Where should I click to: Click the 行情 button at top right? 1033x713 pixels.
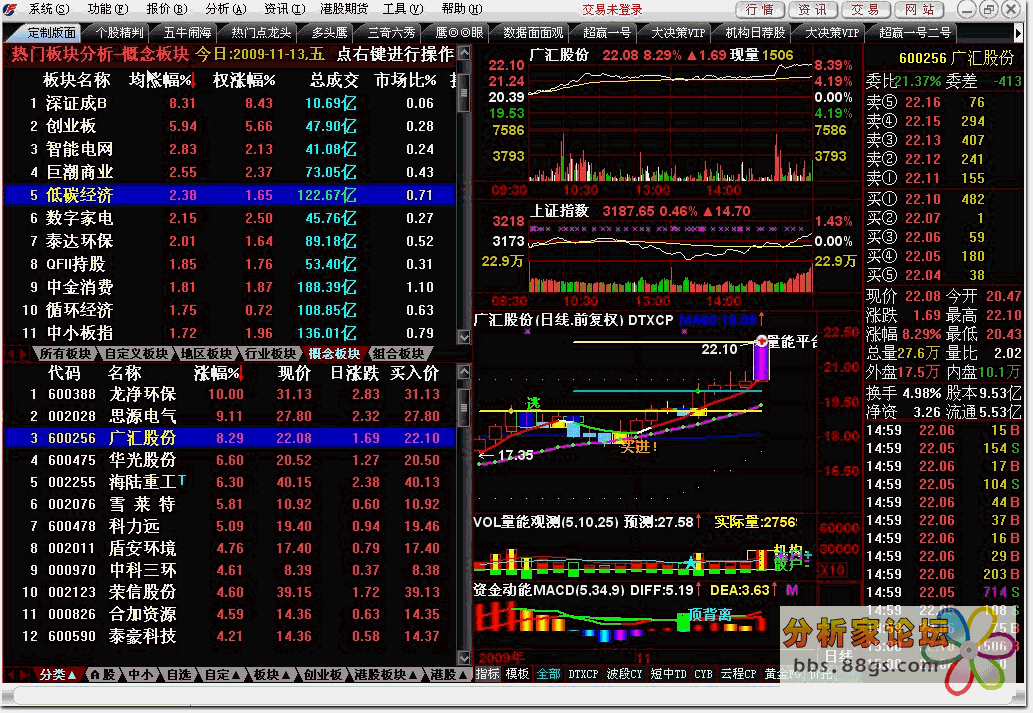[x=760, y=10]
